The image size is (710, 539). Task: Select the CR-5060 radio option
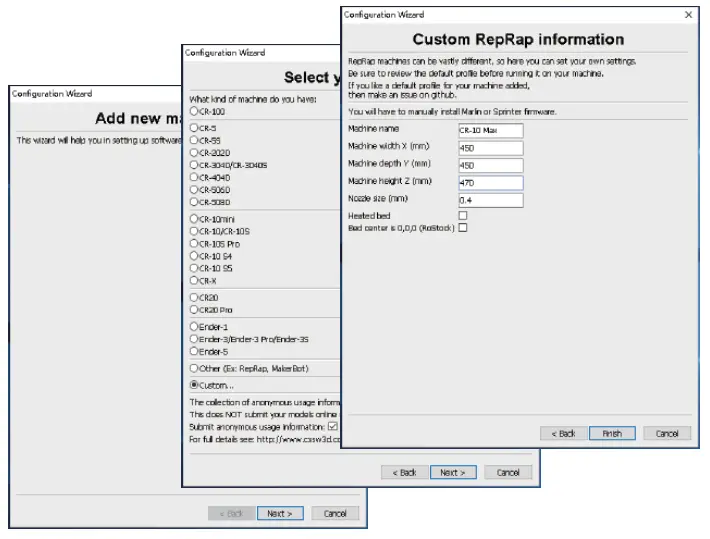click(x=194, y=189)
